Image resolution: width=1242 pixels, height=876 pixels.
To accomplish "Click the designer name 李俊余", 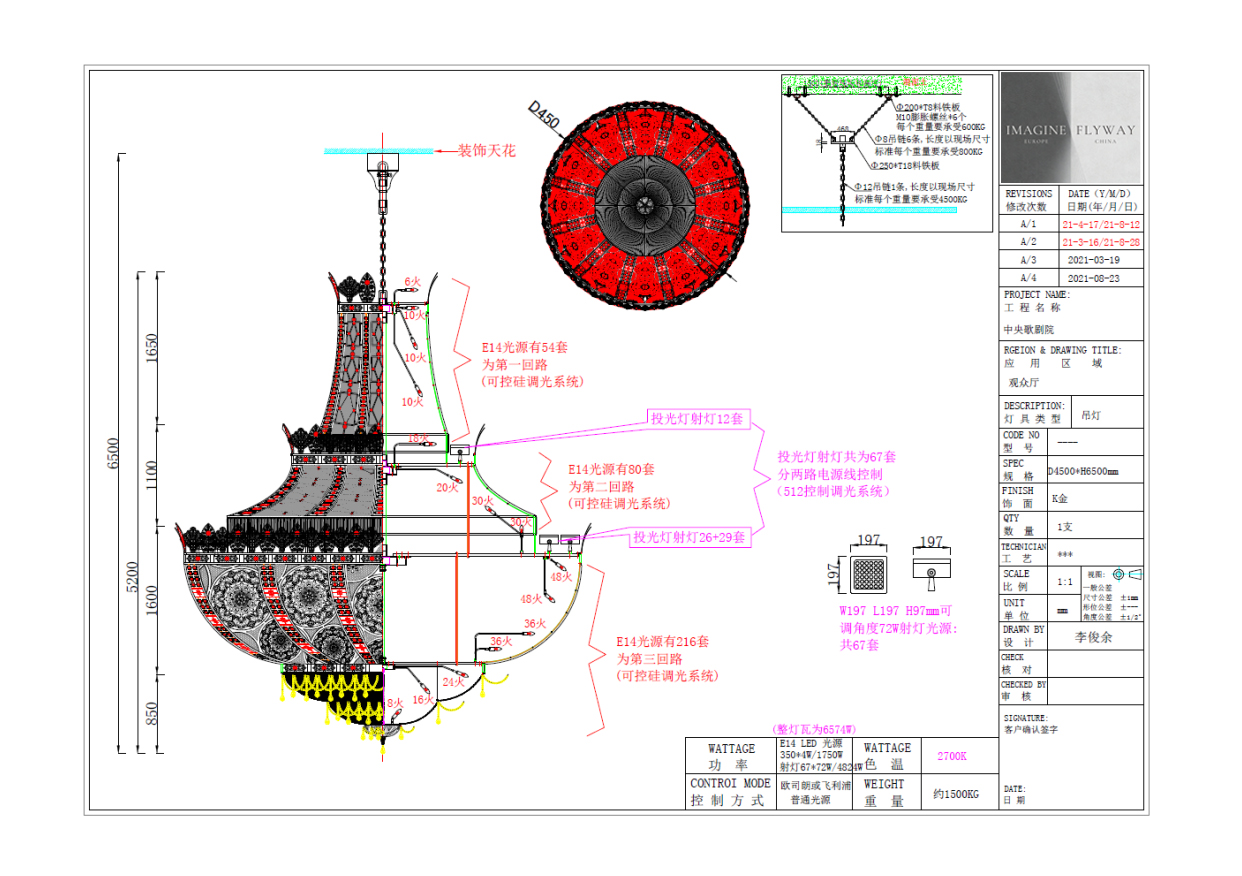I will tap(1094, 636).
